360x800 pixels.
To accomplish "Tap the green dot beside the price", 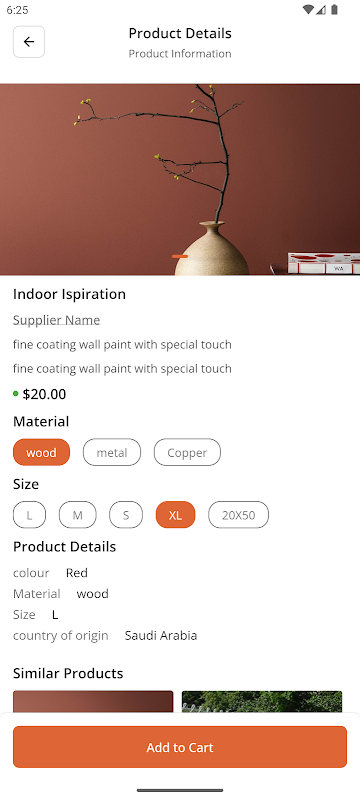I will click(x=16, y=393).
